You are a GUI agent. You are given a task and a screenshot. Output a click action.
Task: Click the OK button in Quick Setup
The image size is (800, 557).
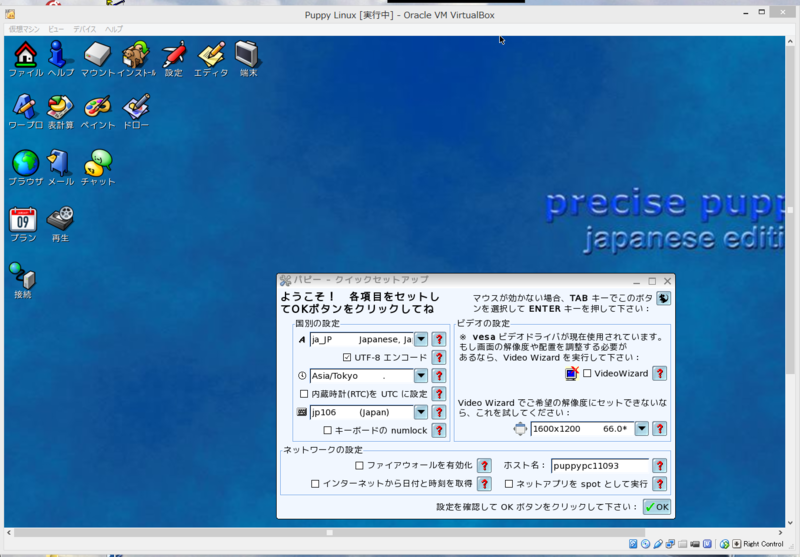[x=657, y=507]
